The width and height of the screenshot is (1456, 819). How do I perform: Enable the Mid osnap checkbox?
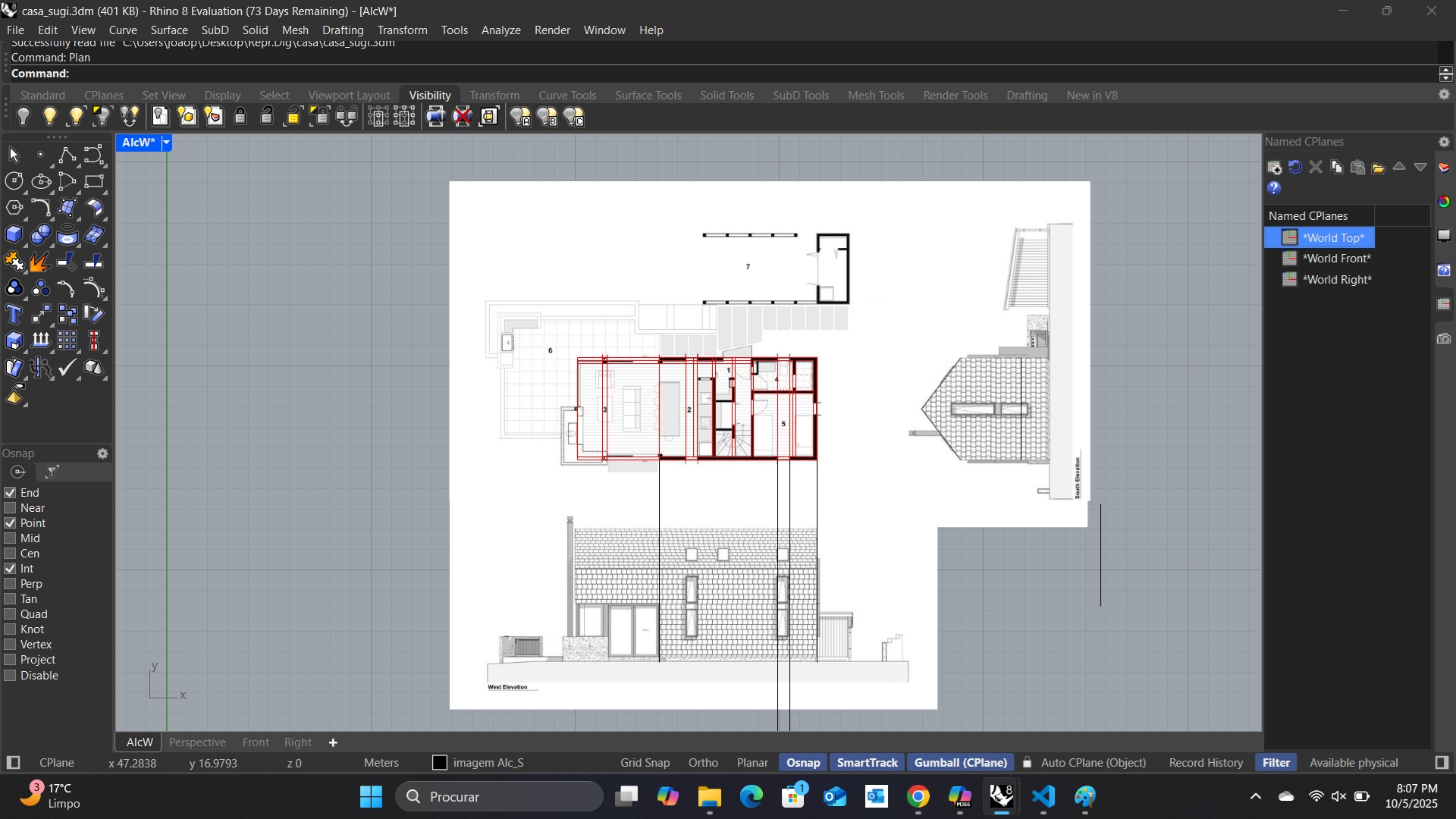(x=11, y=538)
